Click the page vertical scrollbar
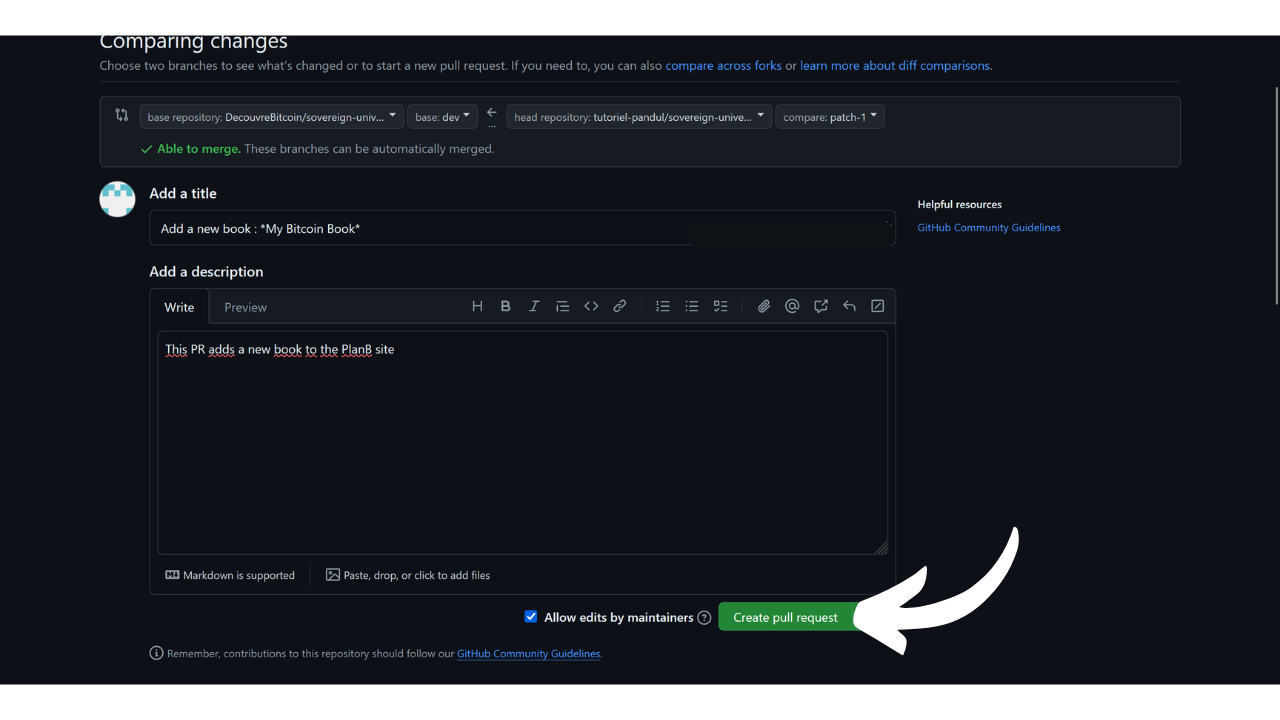This screenshot has width=1280, height=720. tap(1276, 195)
